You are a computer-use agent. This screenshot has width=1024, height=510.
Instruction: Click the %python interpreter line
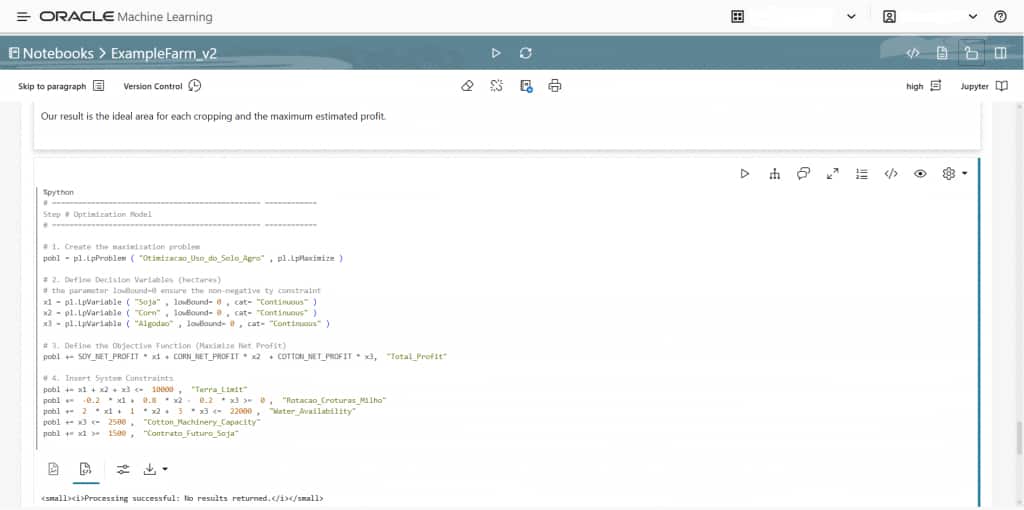coord(58,193)
